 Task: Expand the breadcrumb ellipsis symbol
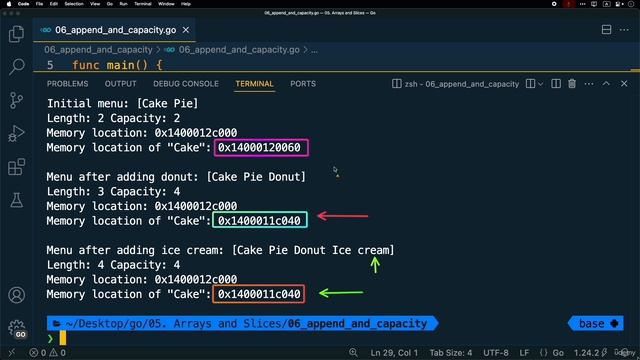coord(314,50)
